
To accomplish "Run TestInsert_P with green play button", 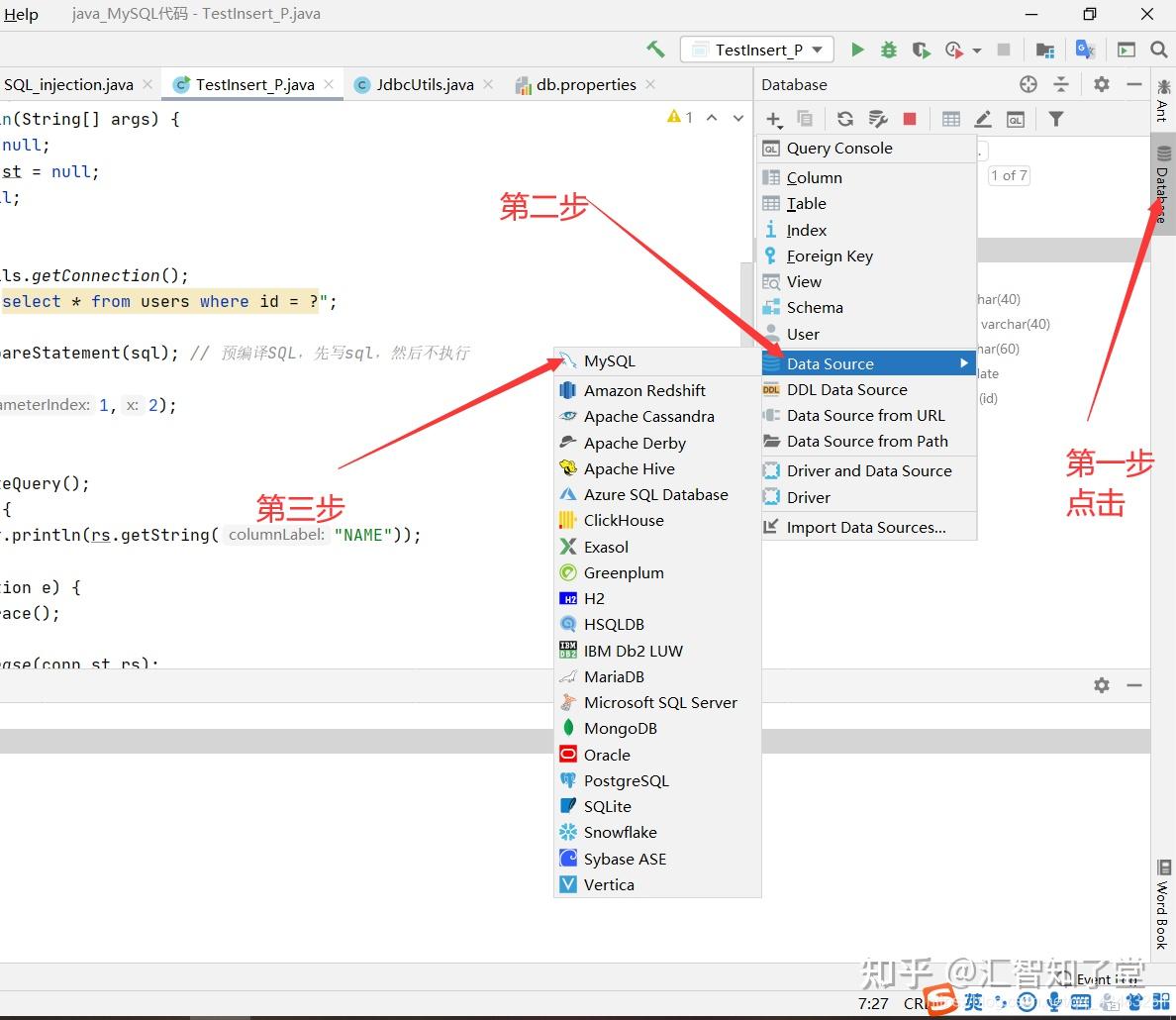I will click(857, 50).
